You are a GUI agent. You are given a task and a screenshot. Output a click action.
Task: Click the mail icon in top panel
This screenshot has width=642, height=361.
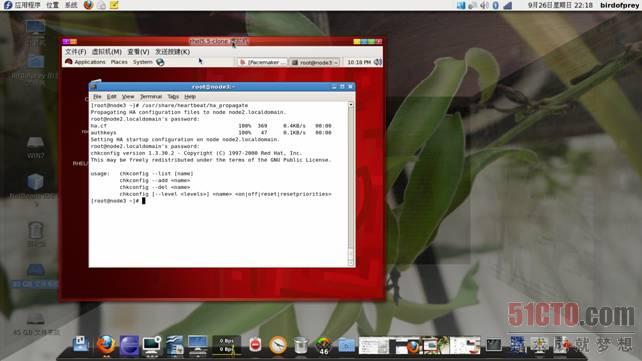pyautogui.click(x=101, y=5)
